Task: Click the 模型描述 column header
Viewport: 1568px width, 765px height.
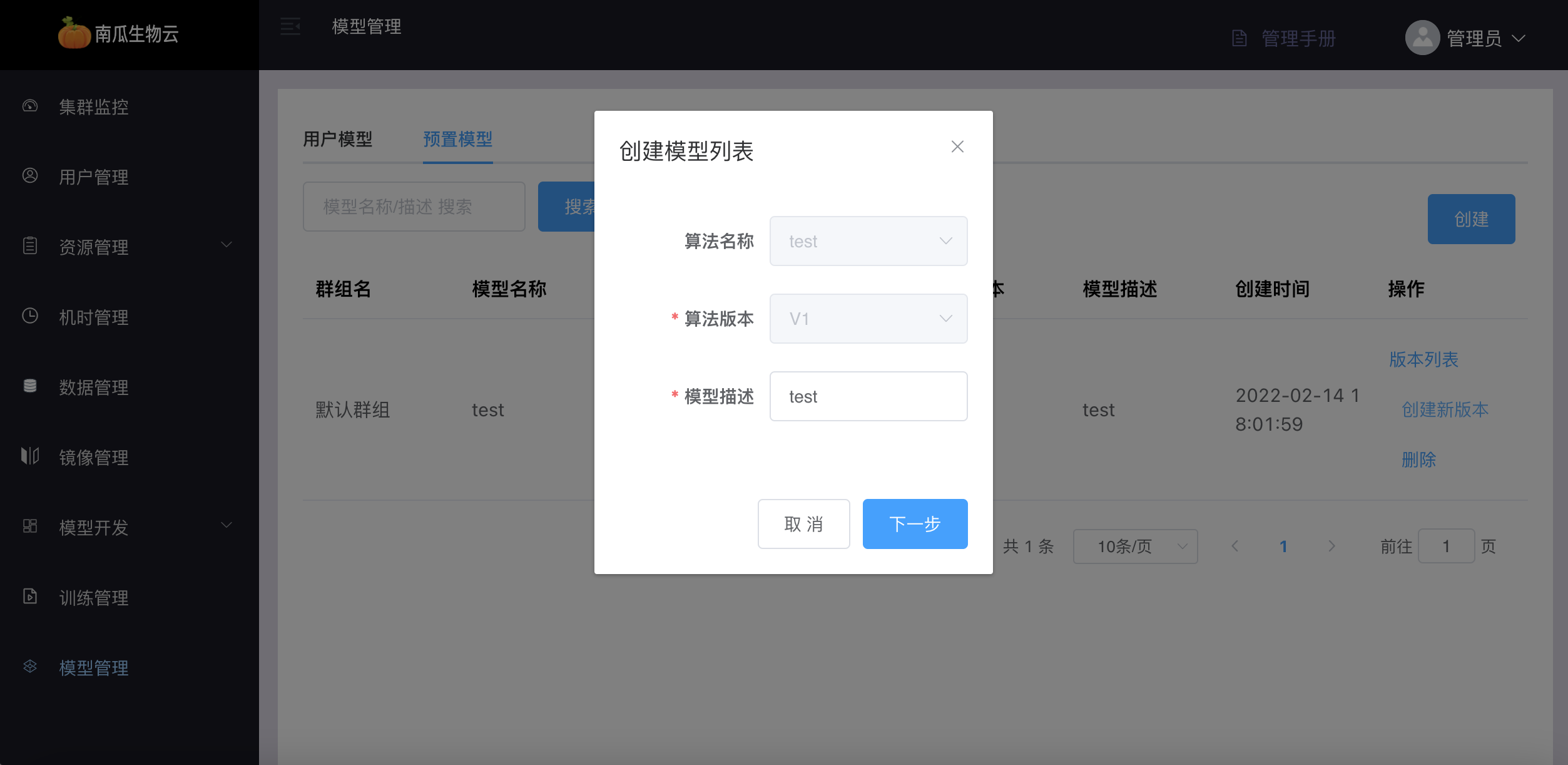Action: point(1120,289)
